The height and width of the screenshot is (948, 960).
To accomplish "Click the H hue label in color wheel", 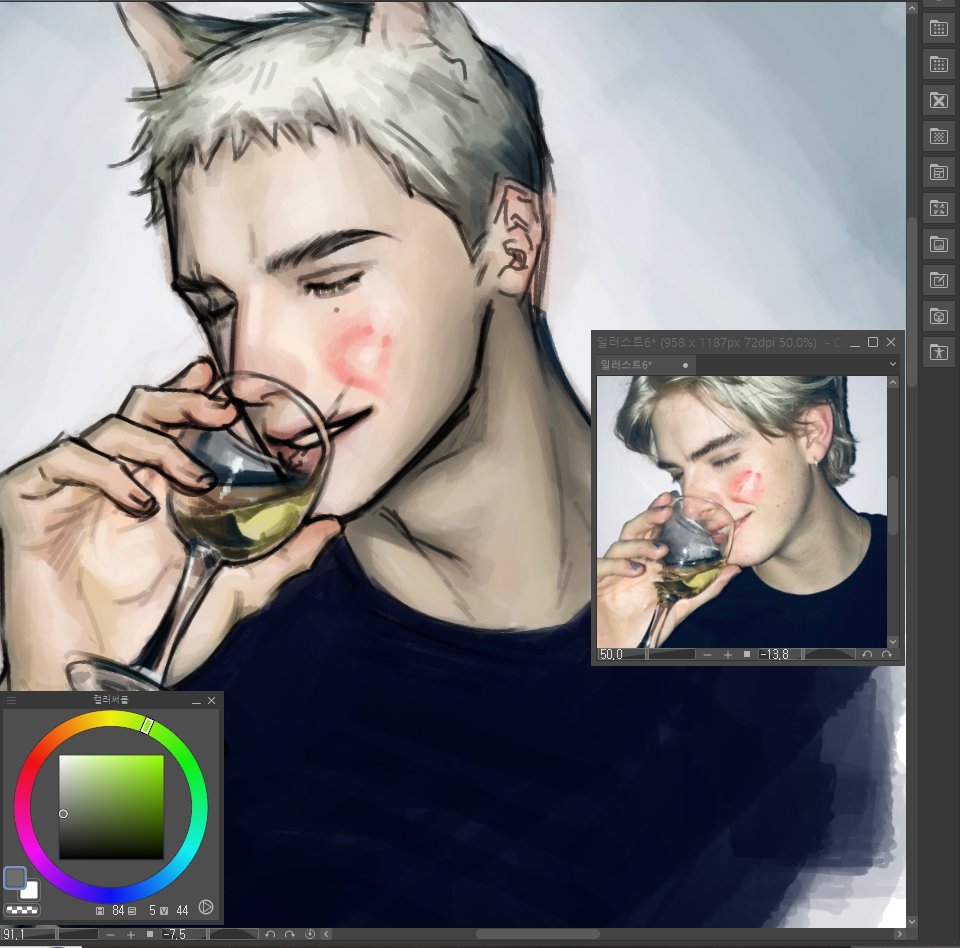I will pos(100,911).
